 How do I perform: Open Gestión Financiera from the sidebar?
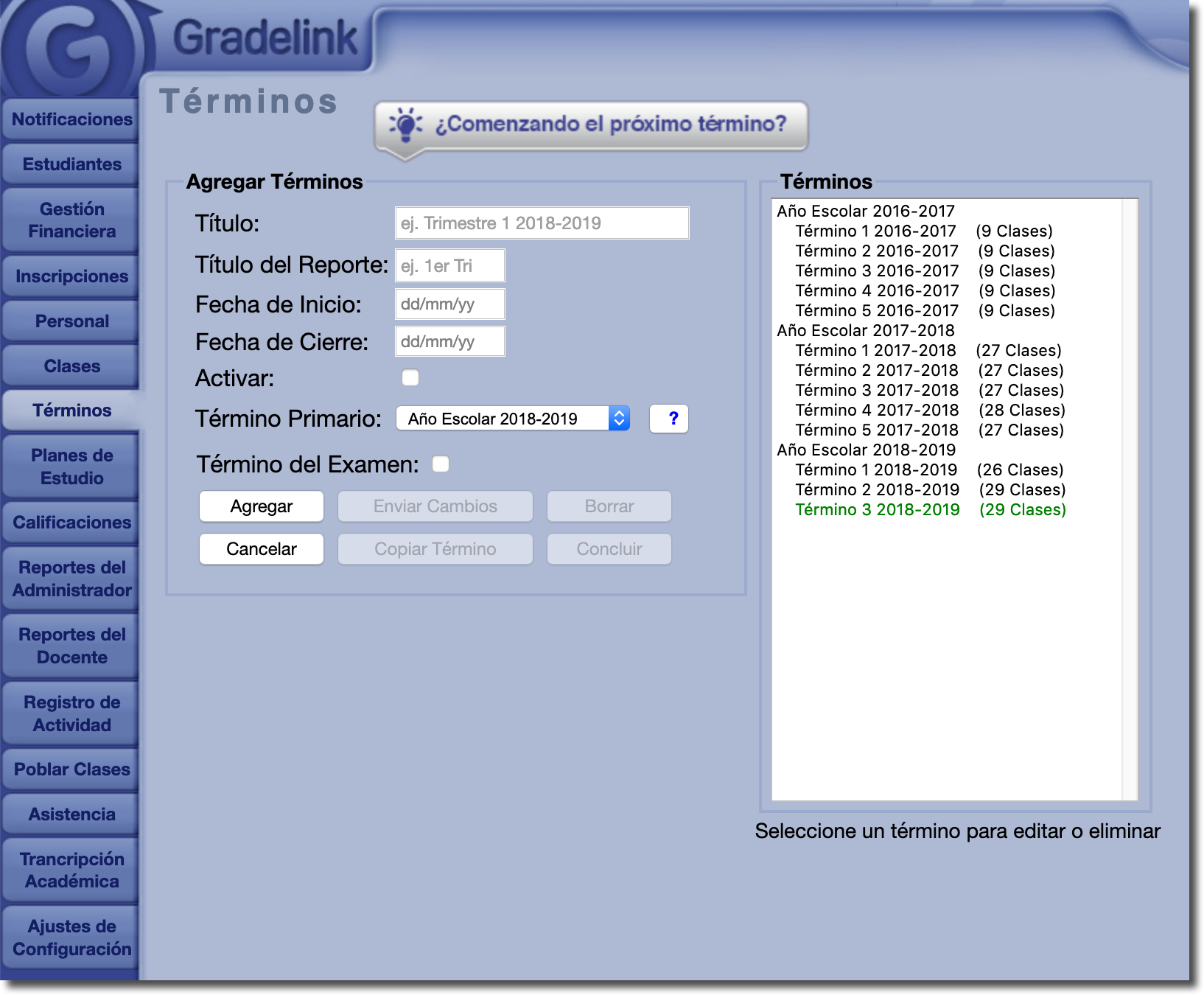pyautogui.click(x=71, y=220)
